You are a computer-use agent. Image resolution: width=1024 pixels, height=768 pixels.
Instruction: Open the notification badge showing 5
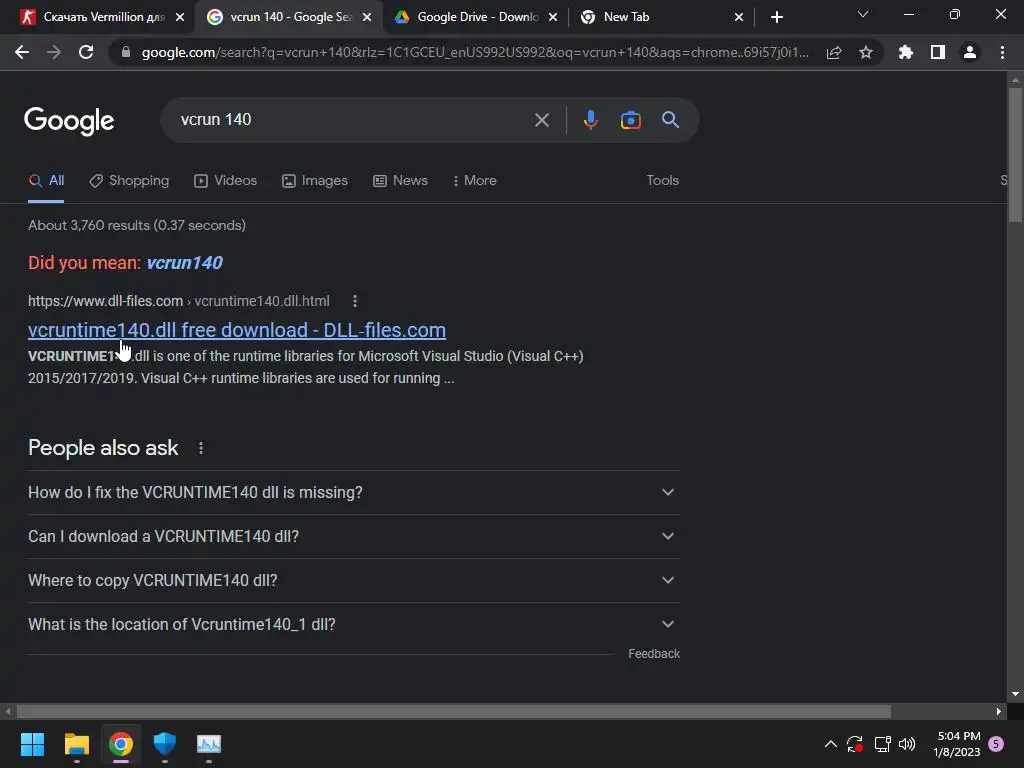(x=997, y=744)
